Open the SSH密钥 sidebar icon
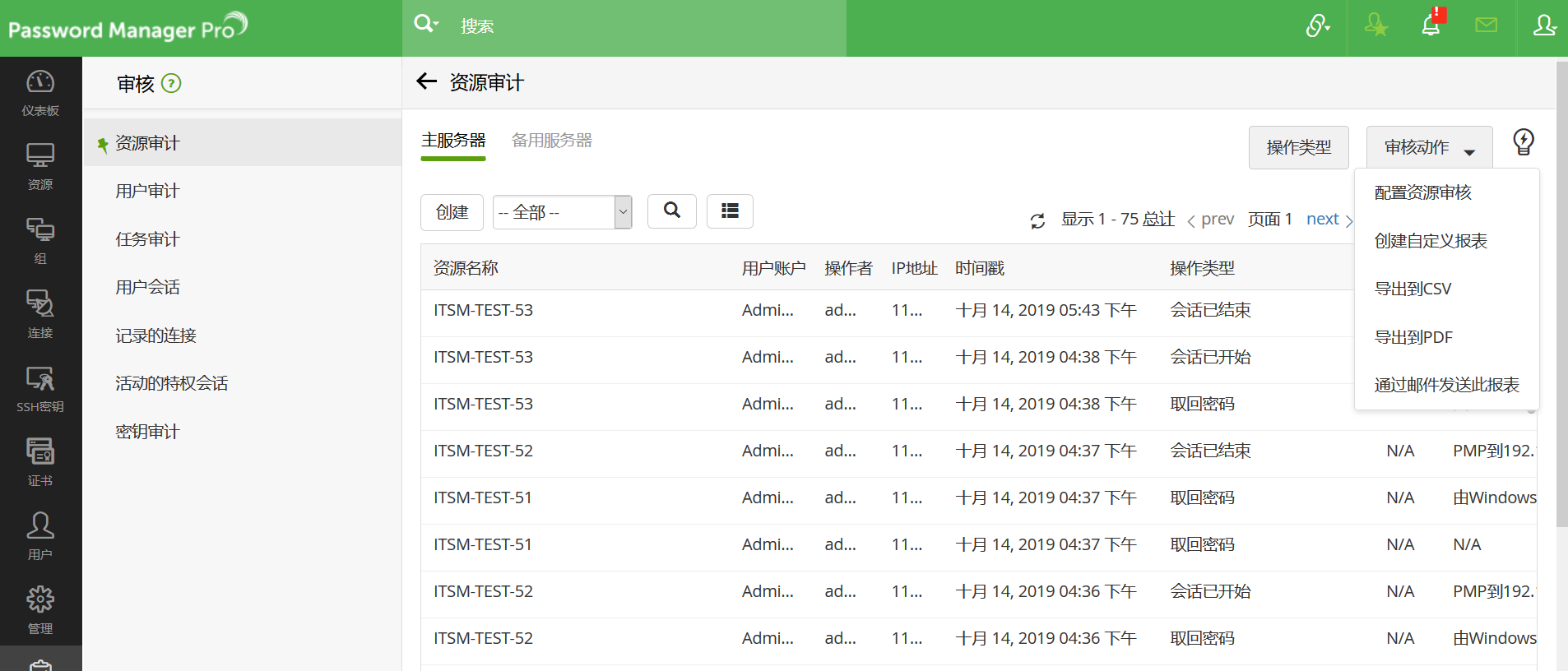Image resolution: width=1568 pixels, height=671 pixels. [x=40, y=388]
